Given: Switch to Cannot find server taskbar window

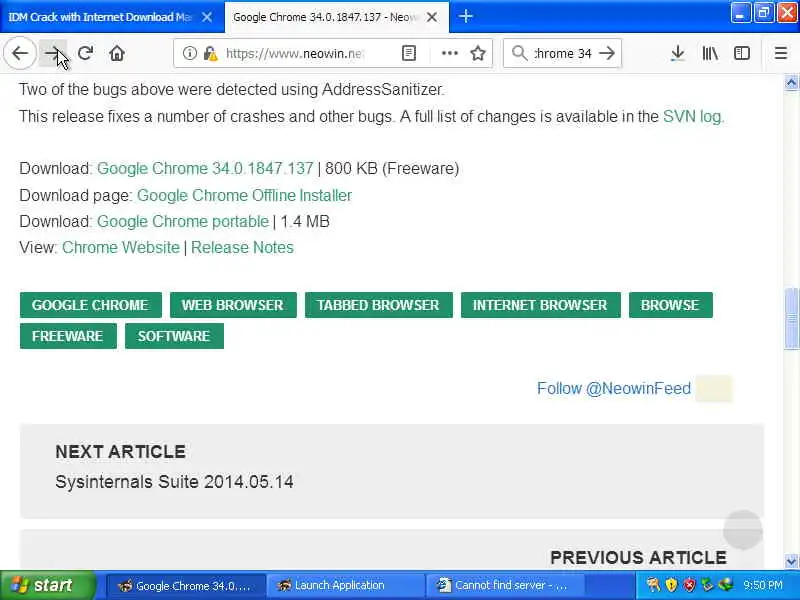Looking at the screenshot, I should coord(505,585).
